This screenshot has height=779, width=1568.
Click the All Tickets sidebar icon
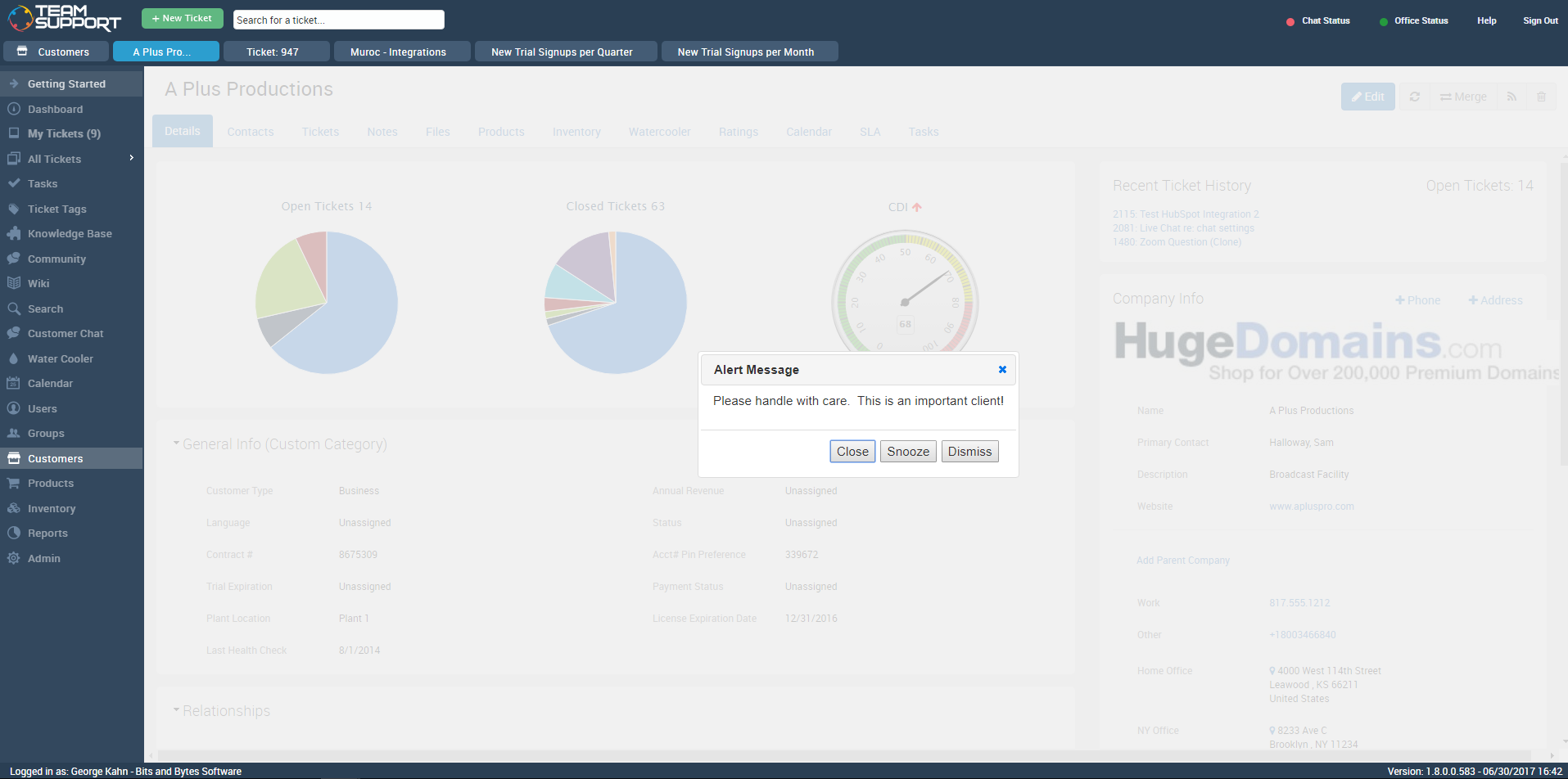14,159
